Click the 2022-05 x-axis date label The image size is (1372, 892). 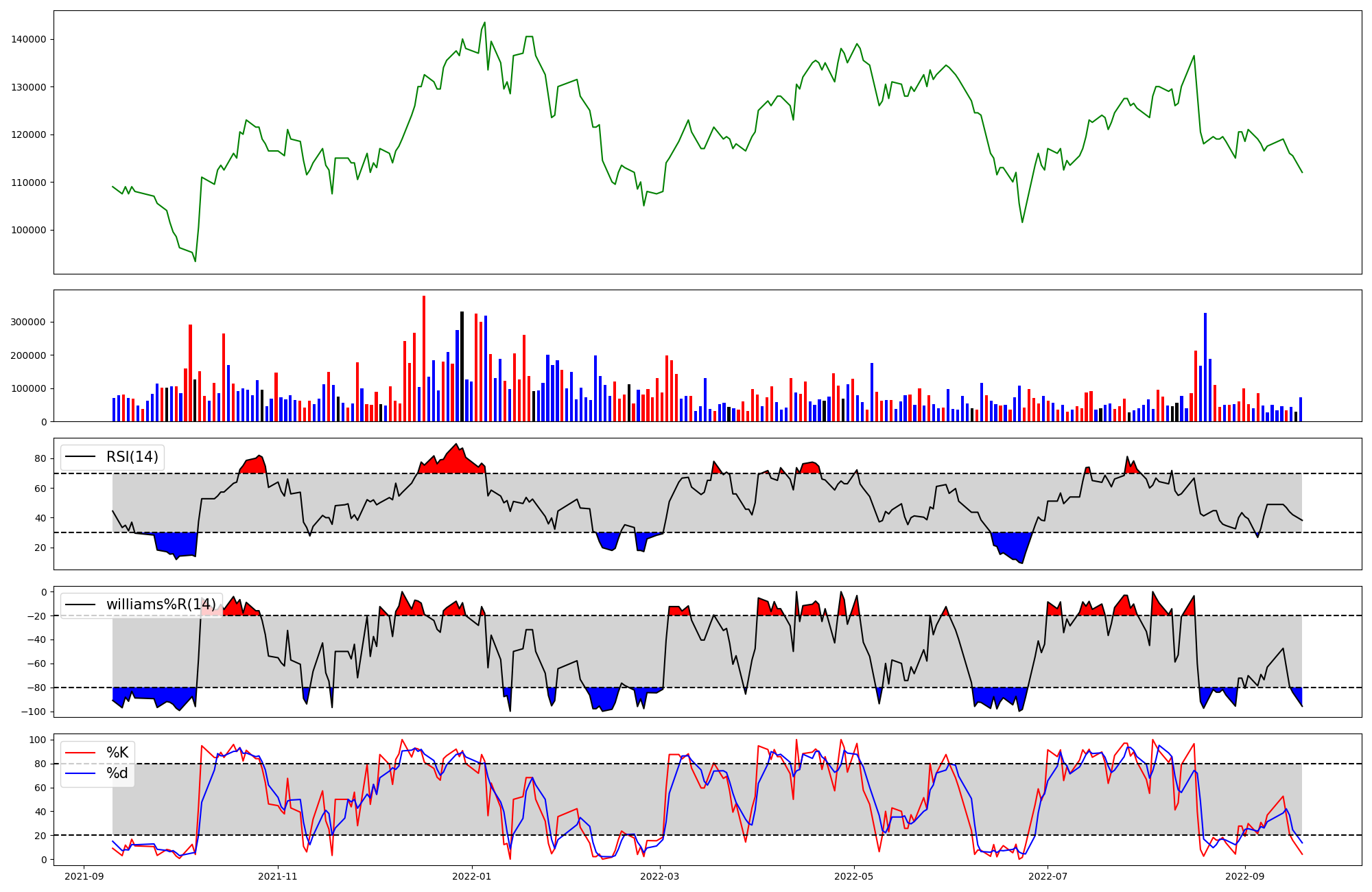click(853, 876)
